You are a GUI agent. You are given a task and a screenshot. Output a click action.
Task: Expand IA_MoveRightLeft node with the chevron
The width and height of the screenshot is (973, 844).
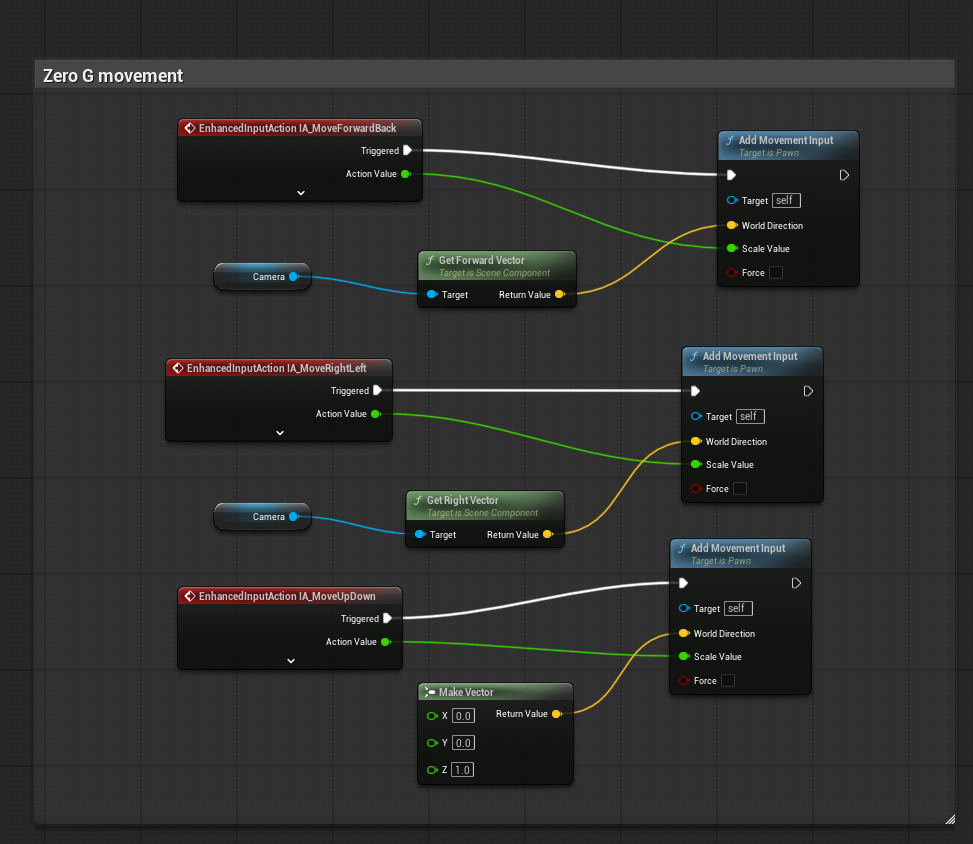click(279, 433)
